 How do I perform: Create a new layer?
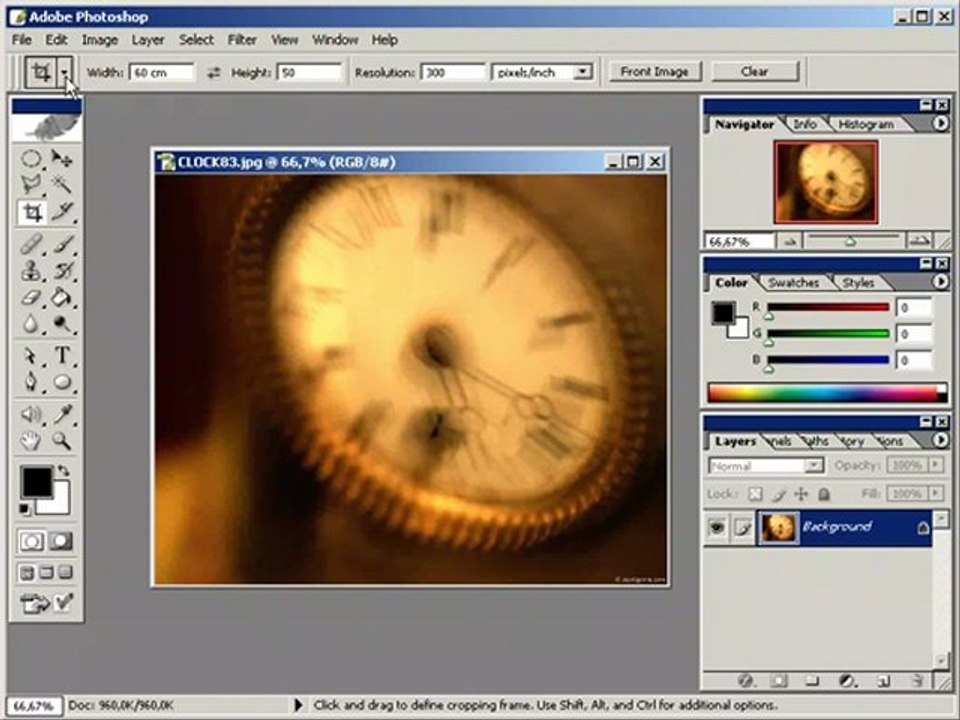point(882,680)
